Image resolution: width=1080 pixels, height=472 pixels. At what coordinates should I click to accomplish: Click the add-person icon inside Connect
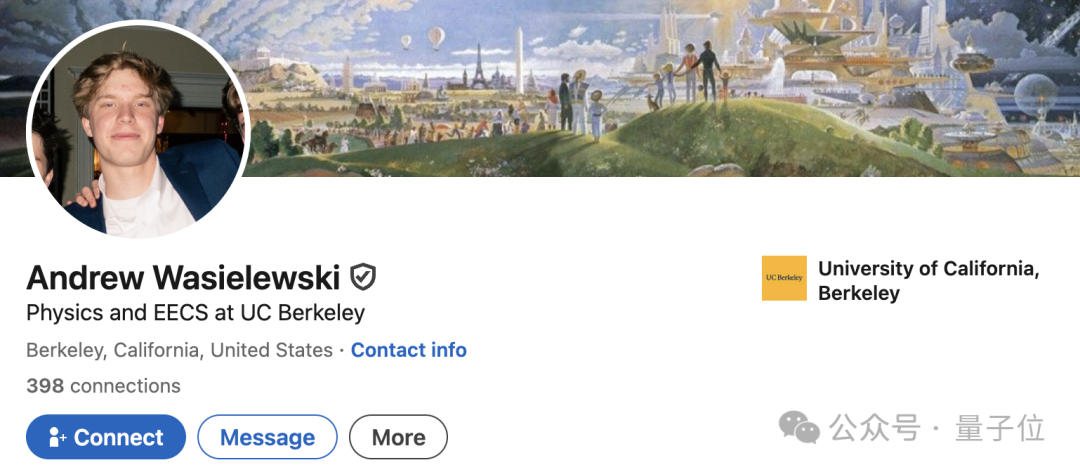pyautogui.click(x=57, y=438)
